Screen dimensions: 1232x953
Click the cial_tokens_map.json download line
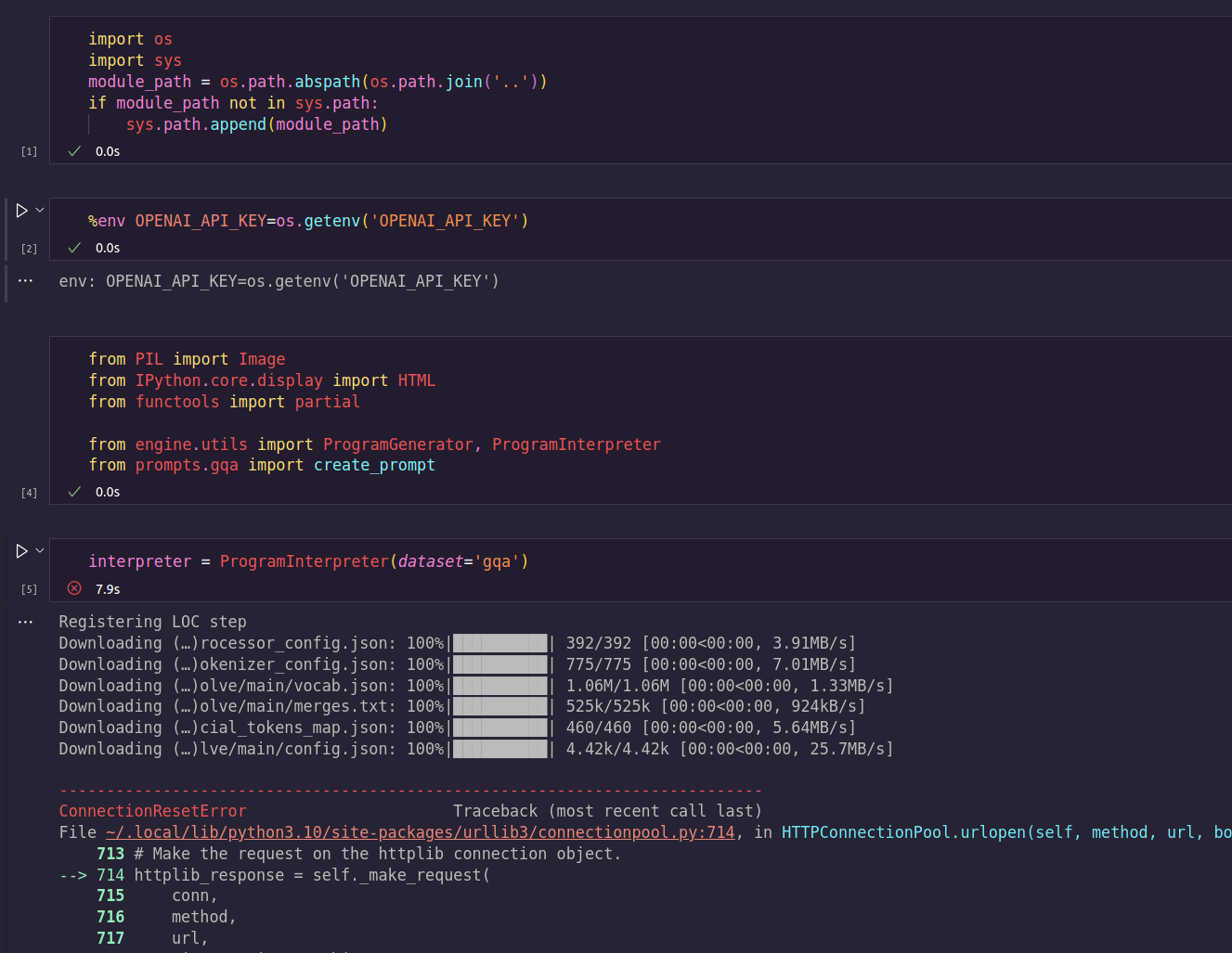(x=457, y=728)
